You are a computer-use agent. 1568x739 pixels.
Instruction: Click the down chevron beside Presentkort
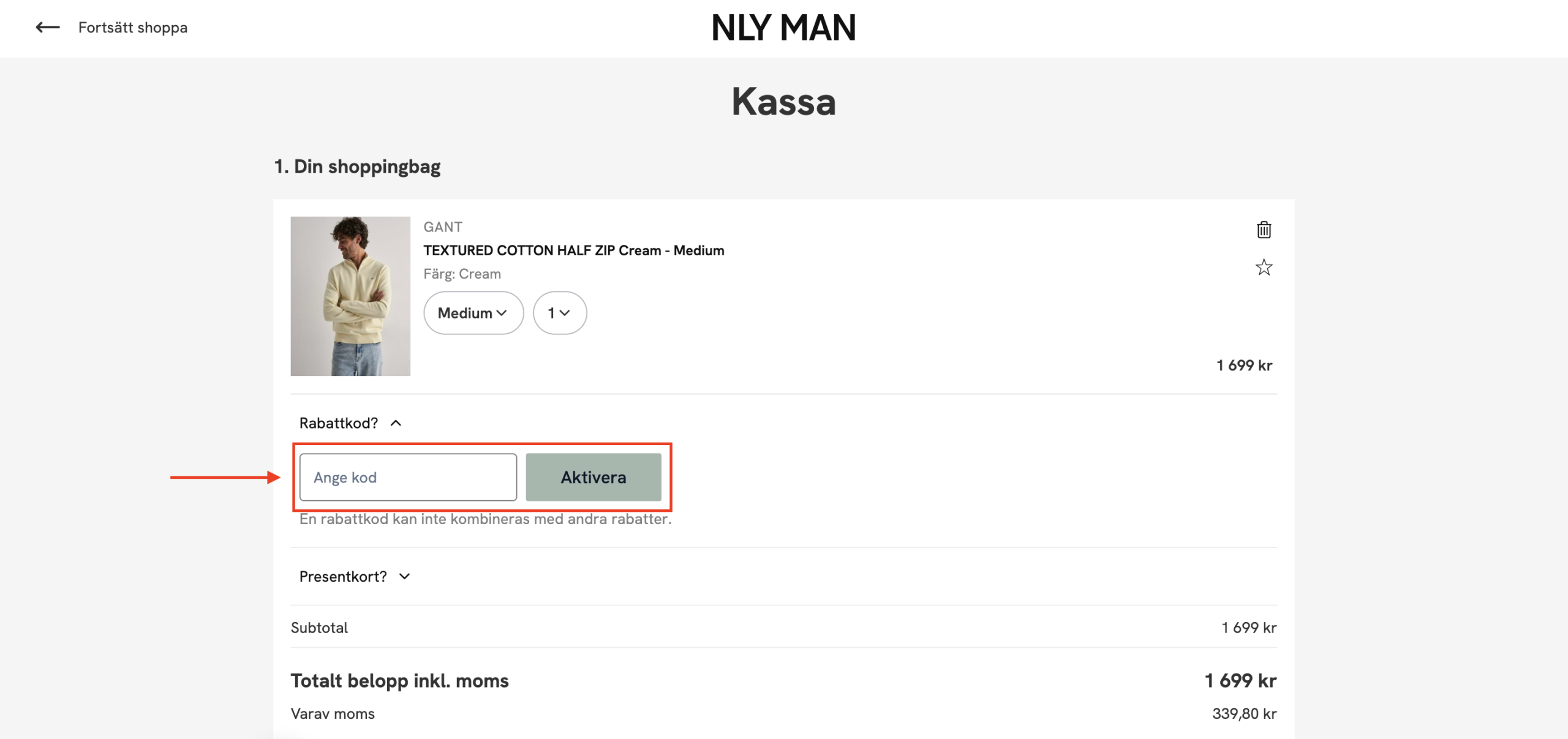pyautogui.click(x=404, y=576)
